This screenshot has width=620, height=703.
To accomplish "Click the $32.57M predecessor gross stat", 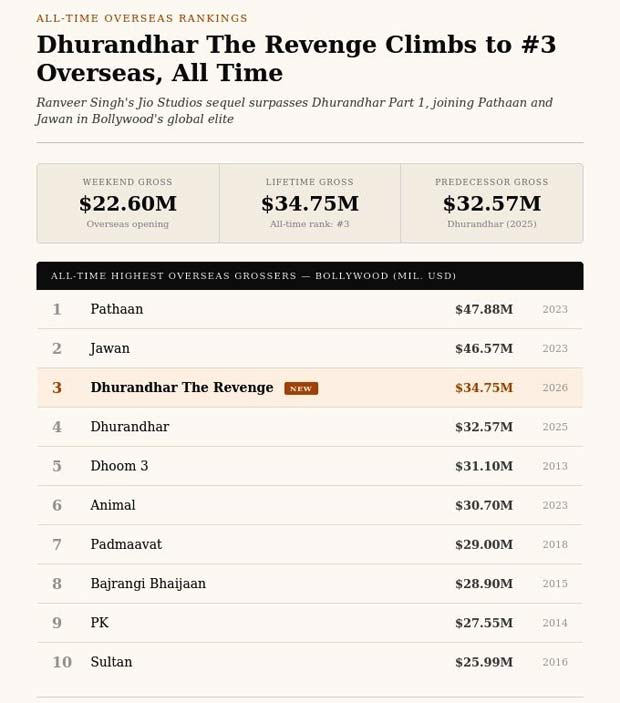I will [492, 204].
